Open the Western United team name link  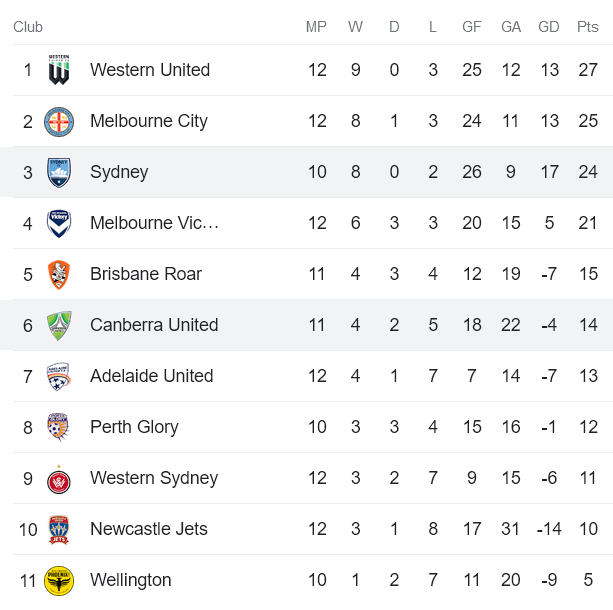(150, 70)
